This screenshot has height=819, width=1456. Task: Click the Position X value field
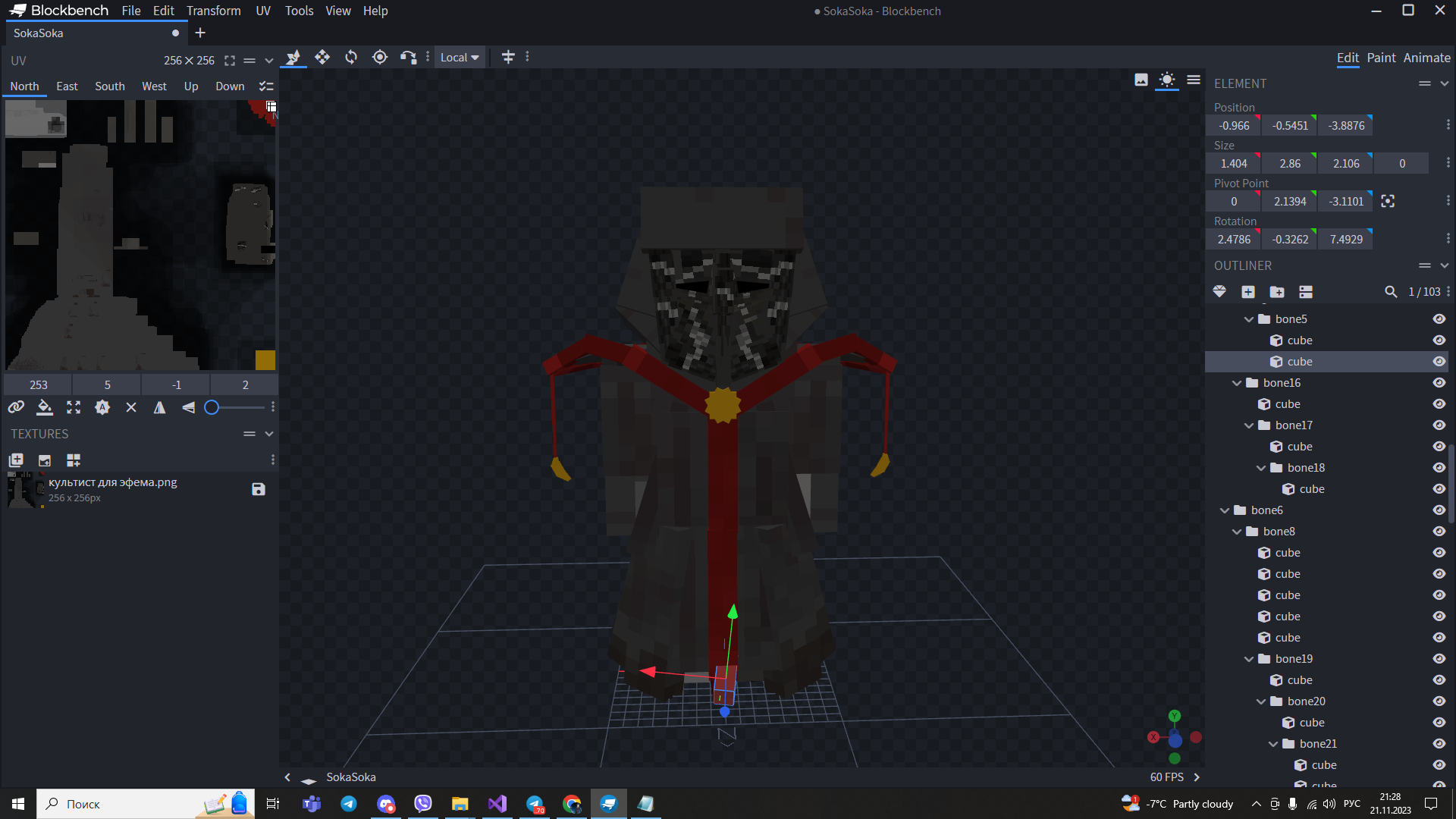(x=1234, y=126)
